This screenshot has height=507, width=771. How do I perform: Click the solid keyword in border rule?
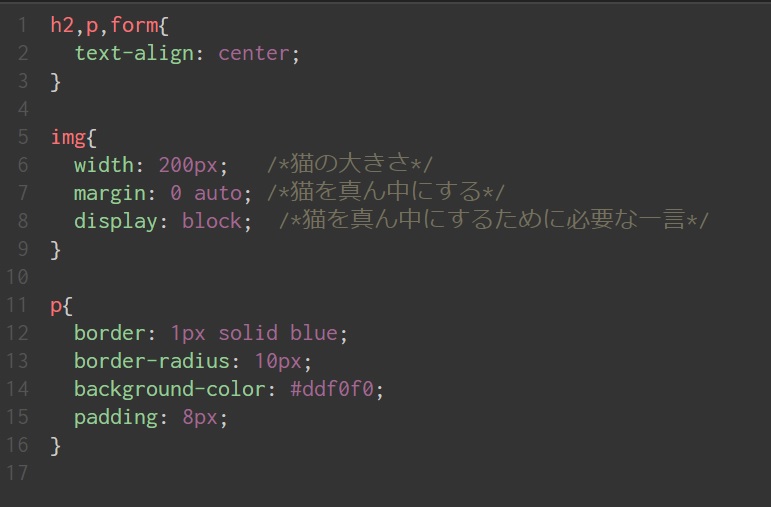click(x=248, y=333)
